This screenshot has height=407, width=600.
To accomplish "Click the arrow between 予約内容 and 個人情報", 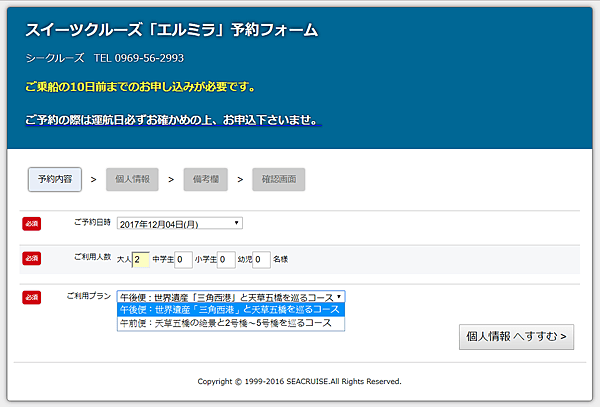I will coord(93,181).
